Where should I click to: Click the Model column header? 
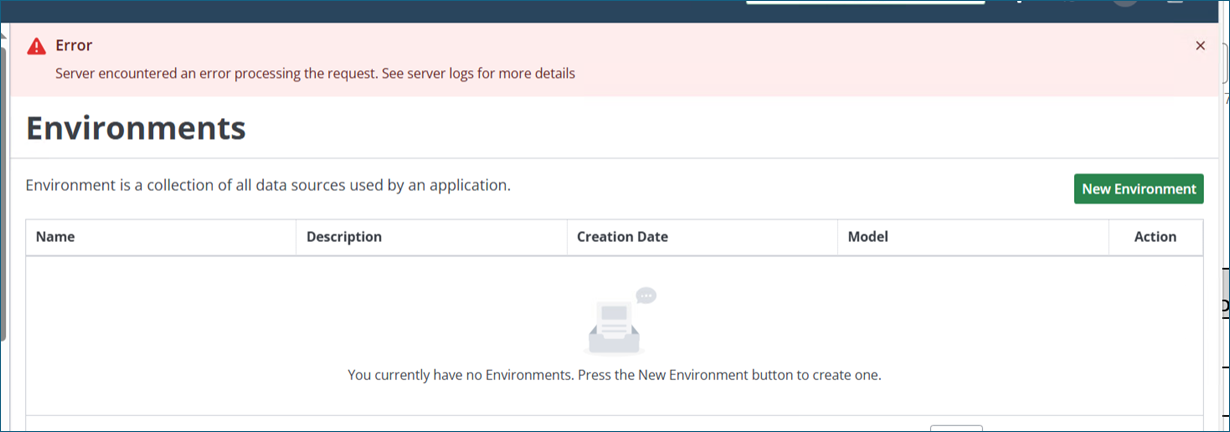(868, 237)
